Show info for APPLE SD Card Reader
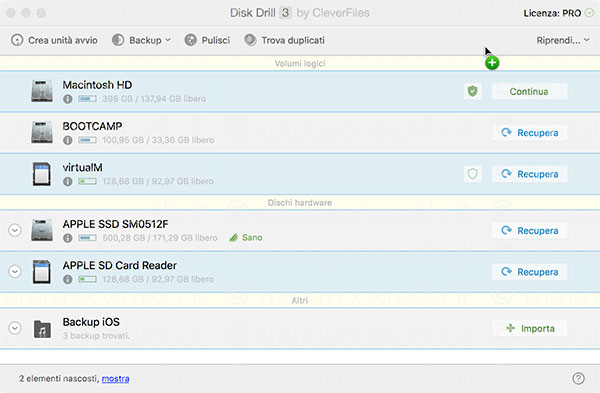This screenshot has width=600, height=393. (68, 280)
